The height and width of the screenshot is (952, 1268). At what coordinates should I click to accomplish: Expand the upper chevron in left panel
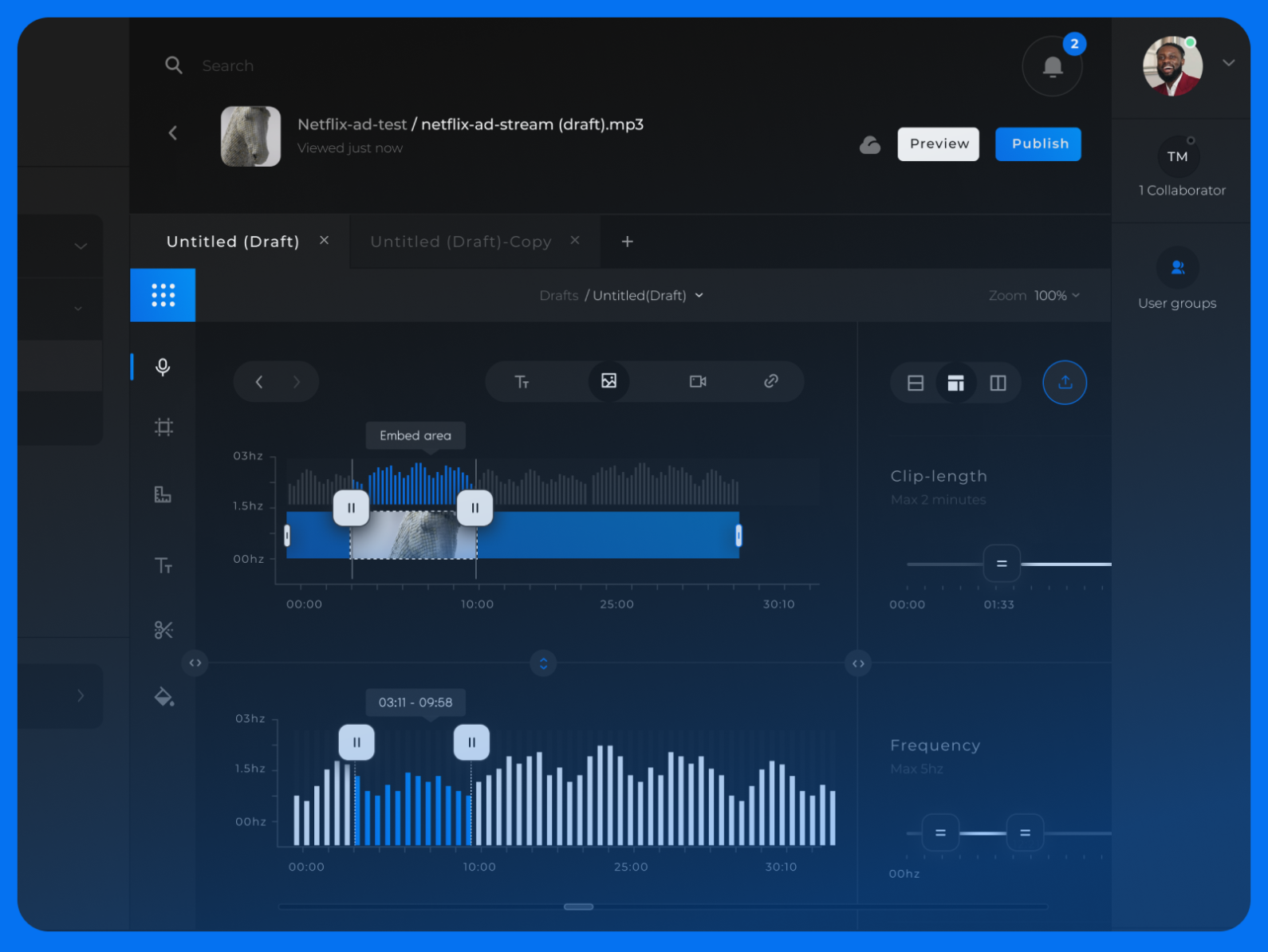[x=81, y=246]
